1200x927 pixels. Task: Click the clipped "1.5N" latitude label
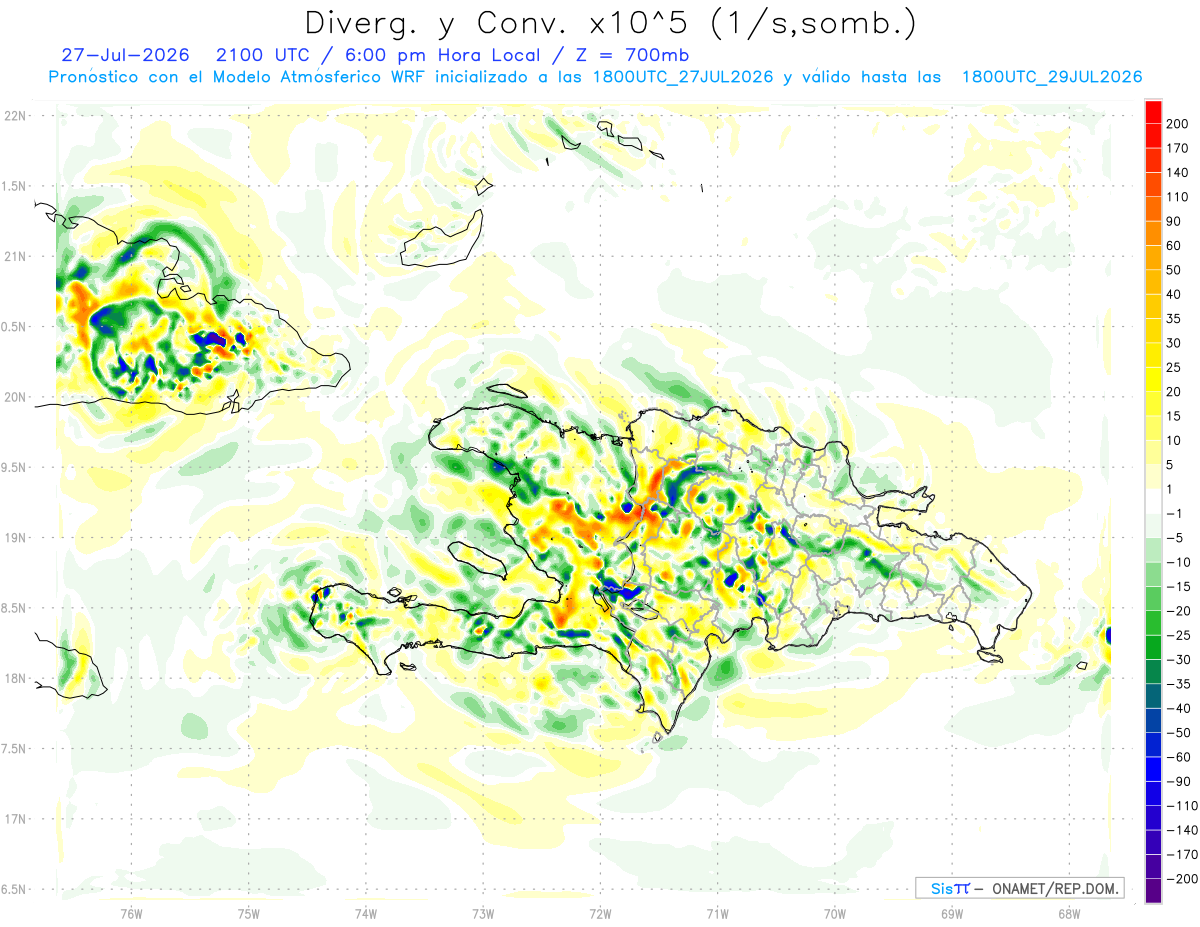pos(13,186)
